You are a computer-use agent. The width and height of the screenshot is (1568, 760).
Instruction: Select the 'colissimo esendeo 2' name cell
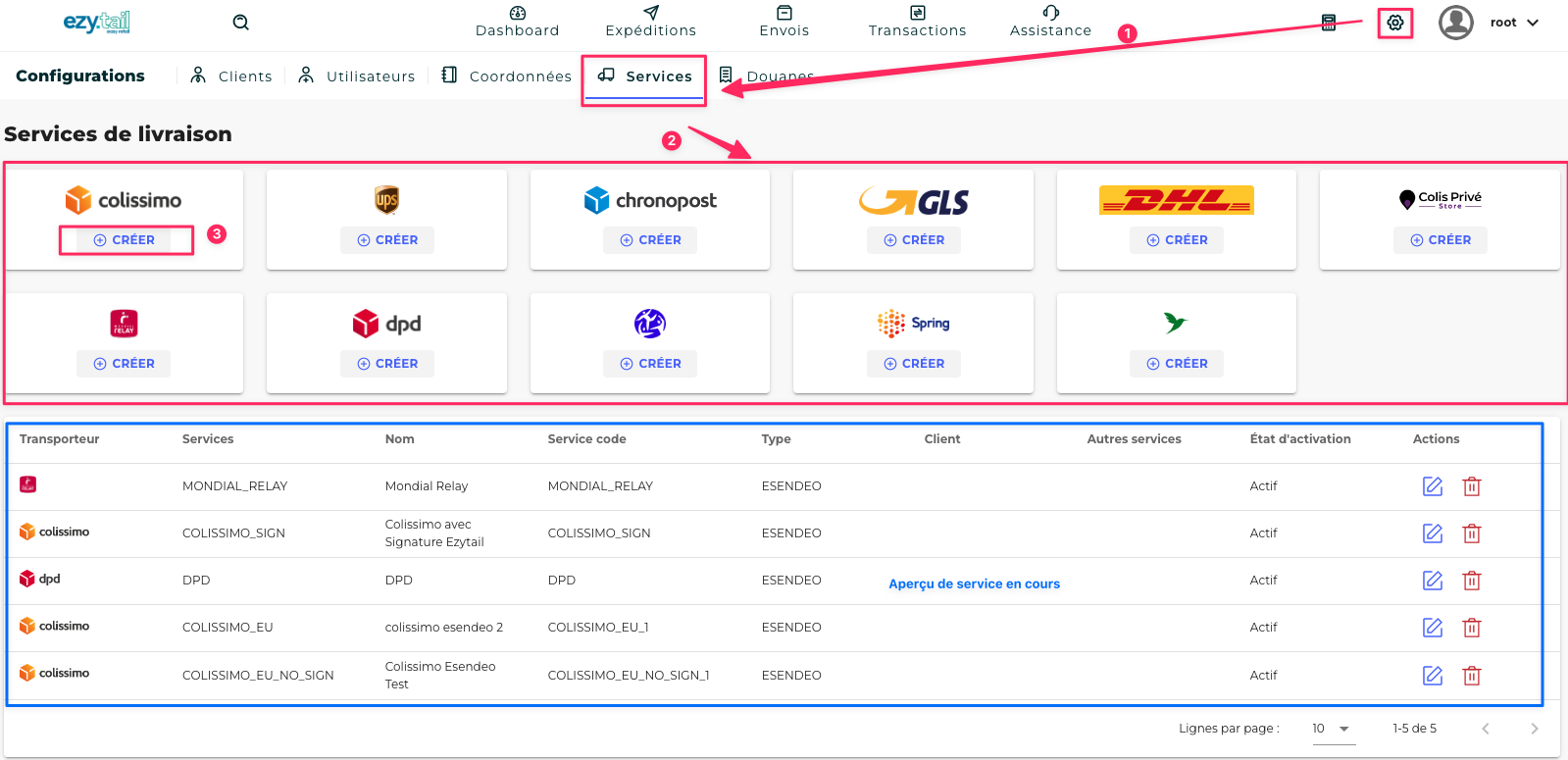(444, 628)
